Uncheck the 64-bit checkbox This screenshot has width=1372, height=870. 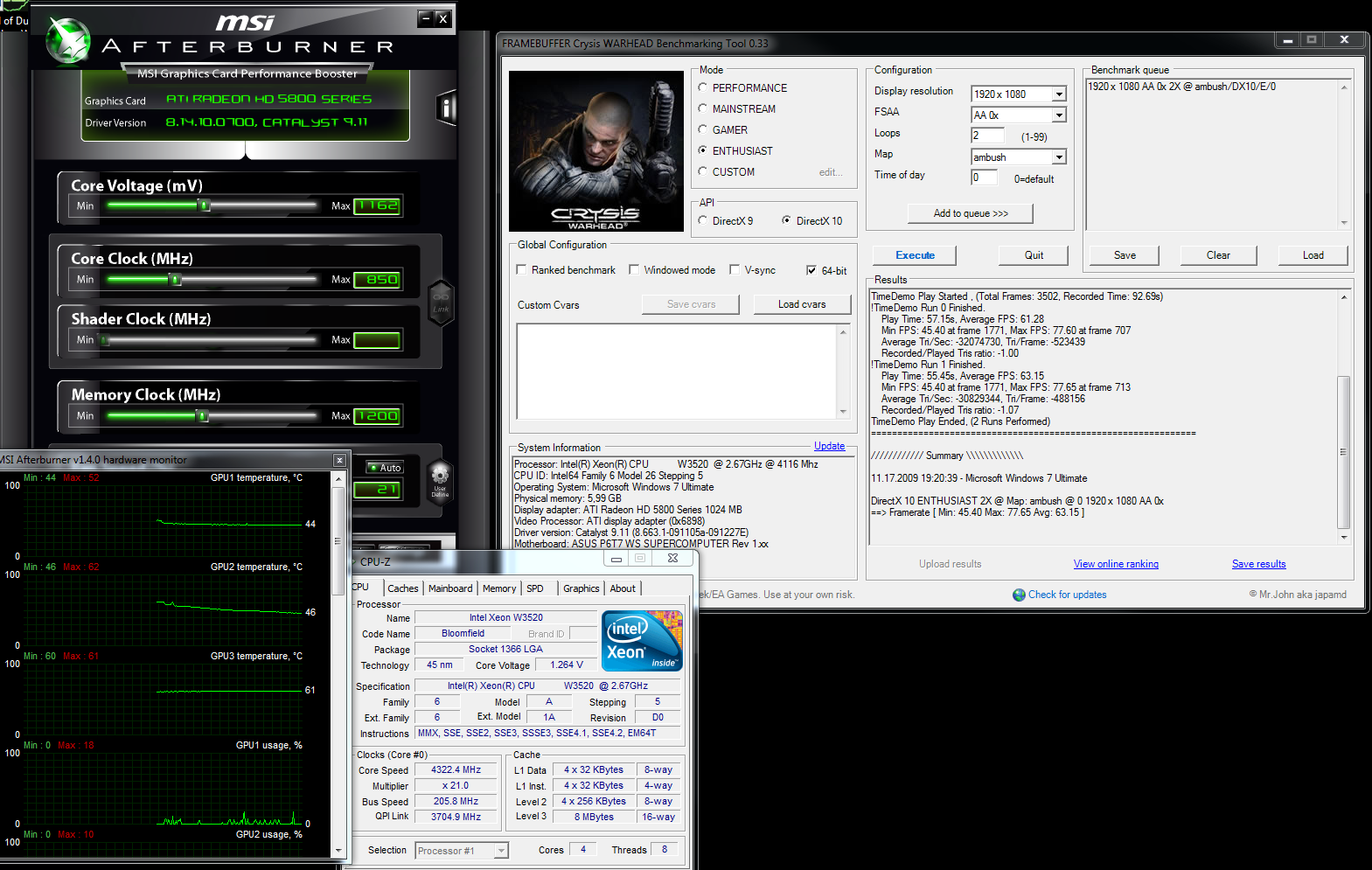[x=812, y=270]
